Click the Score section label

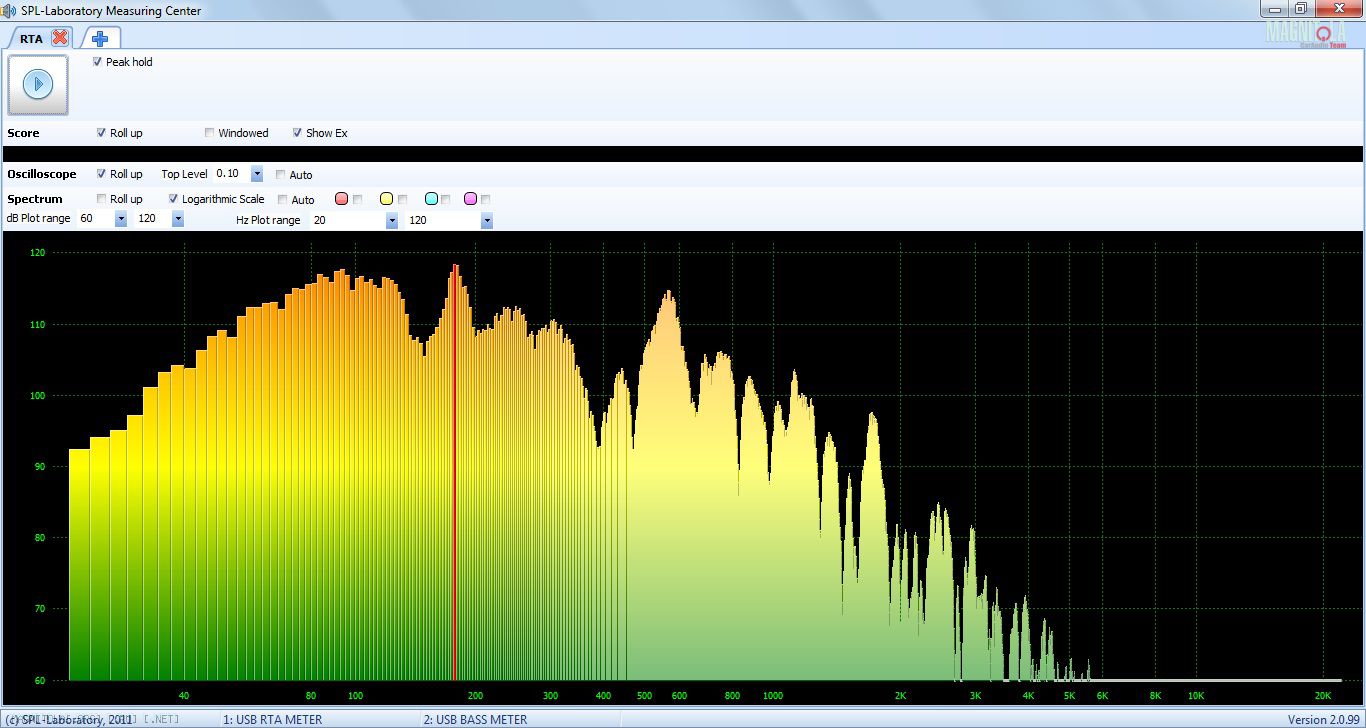click(x=24, y=133)
